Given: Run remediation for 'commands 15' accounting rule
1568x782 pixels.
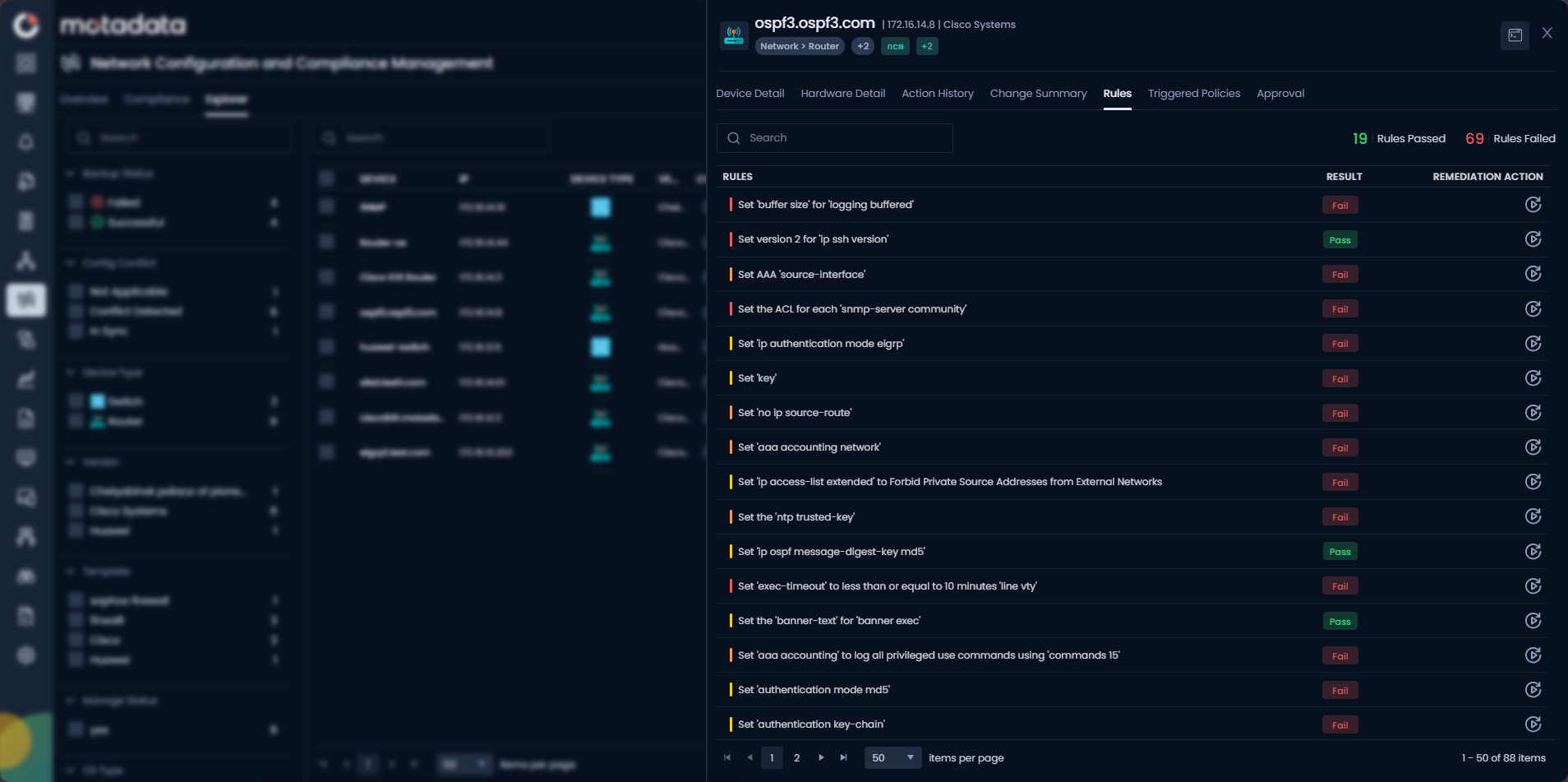Looking at the screenshot, I should coord(1533,655).
